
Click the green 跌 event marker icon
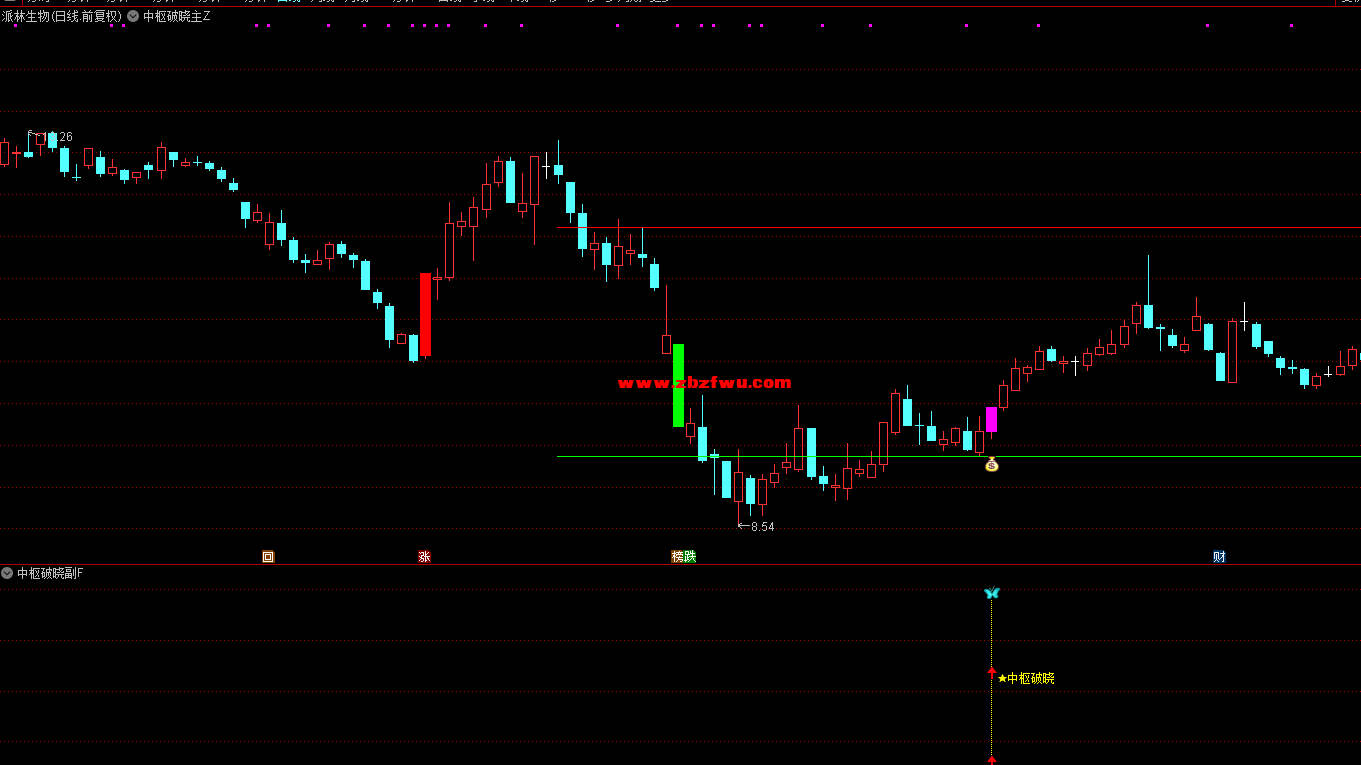(690, 557)
